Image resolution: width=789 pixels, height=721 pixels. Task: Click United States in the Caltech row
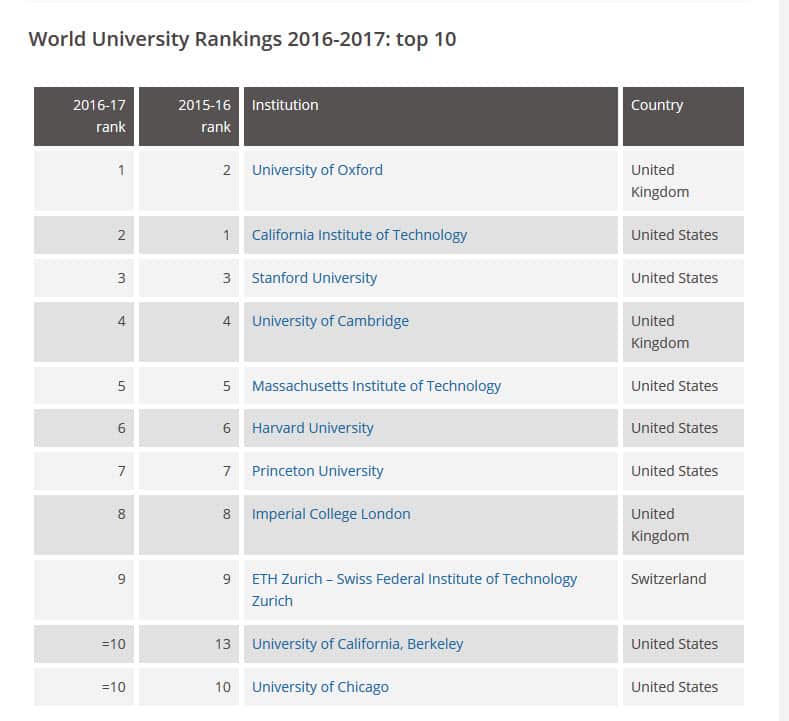pos(674,235)
